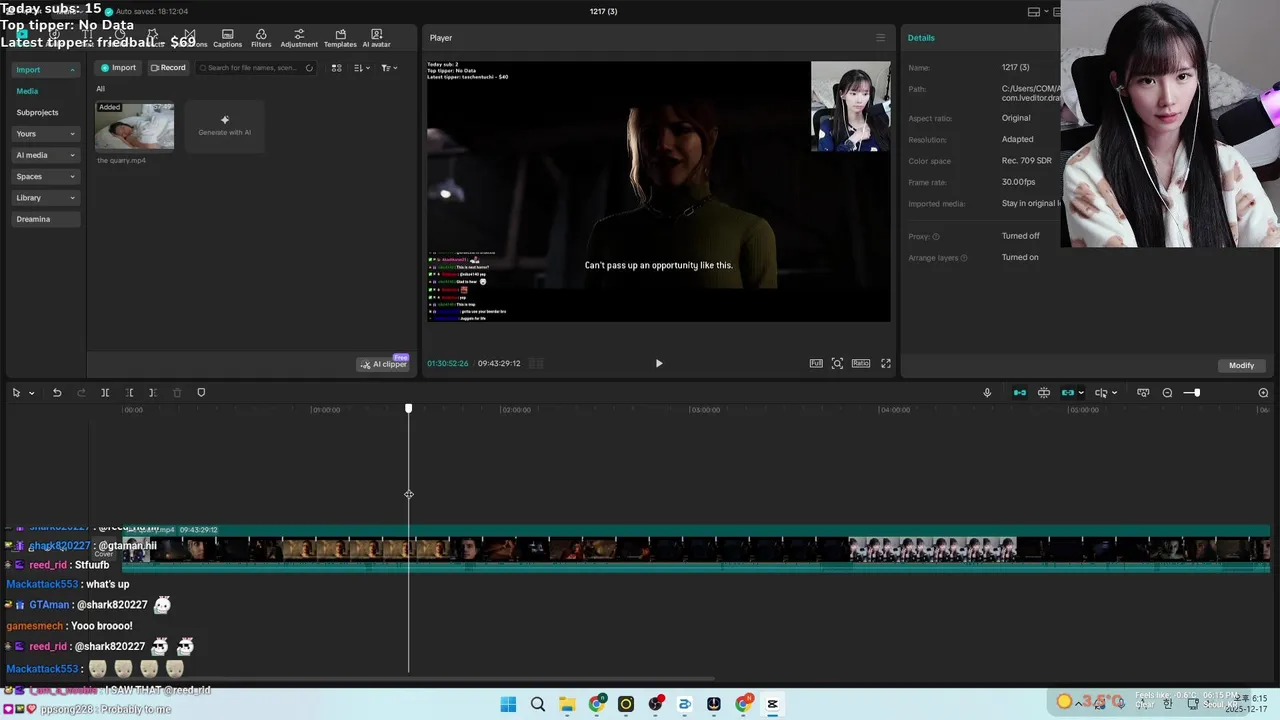Image resolution: width=1280 pixels, height=720 pixels.
Task: Delete left of the playhead
Action: click(x=129, y=393)
